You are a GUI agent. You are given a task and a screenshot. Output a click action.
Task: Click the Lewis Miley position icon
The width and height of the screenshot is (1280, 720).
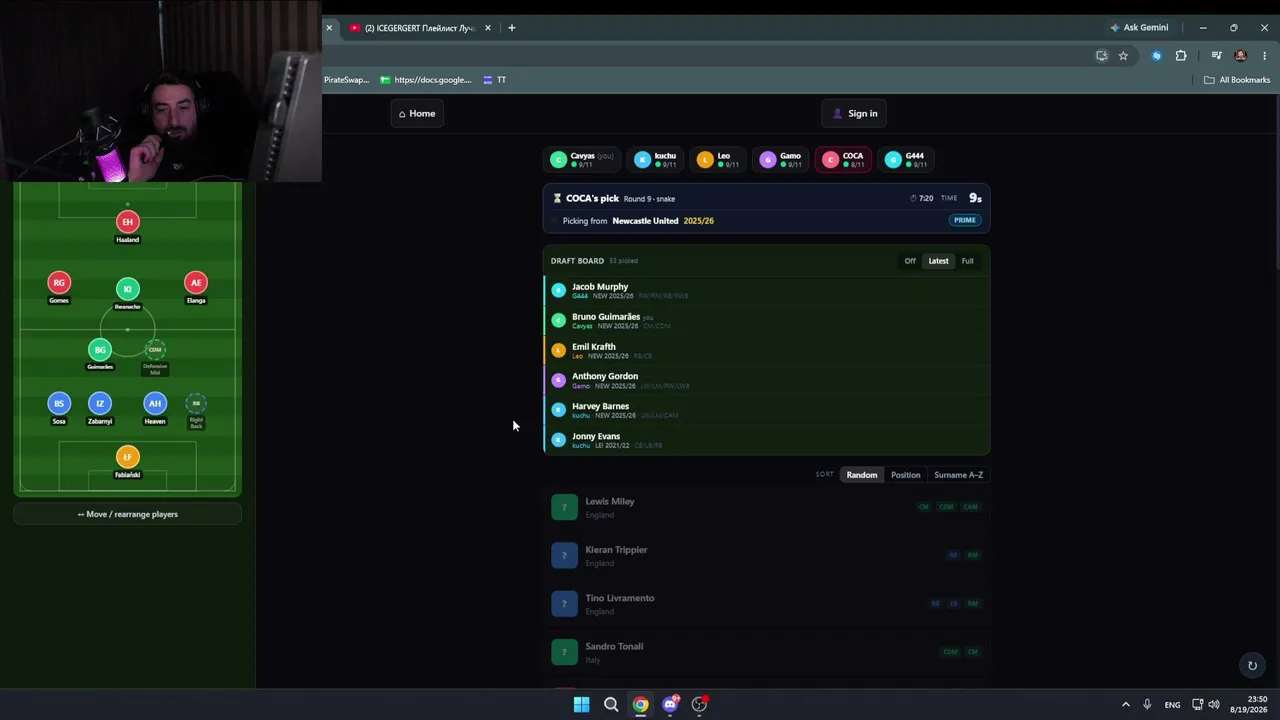tap(564, 507)
